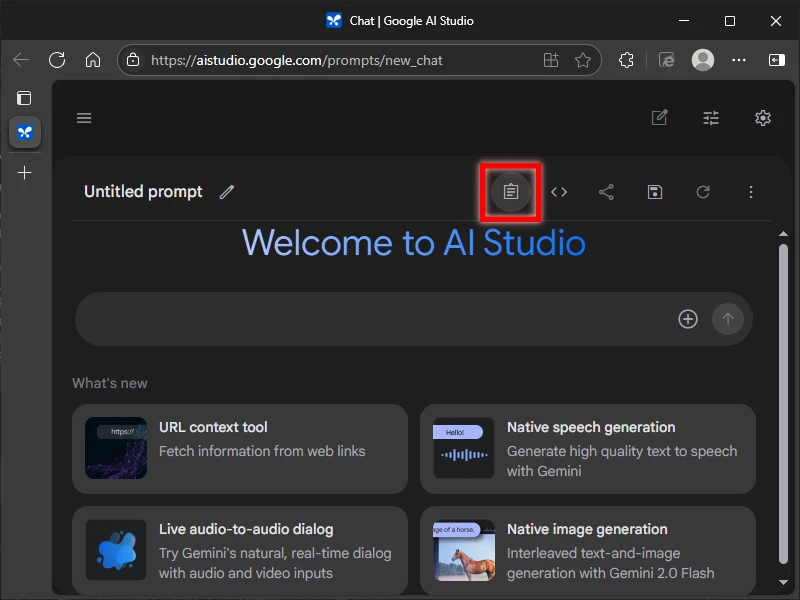The width and height of the screenshot is (800, 600).
Task: Open prompt more options menu
Action: click(751, 192)
